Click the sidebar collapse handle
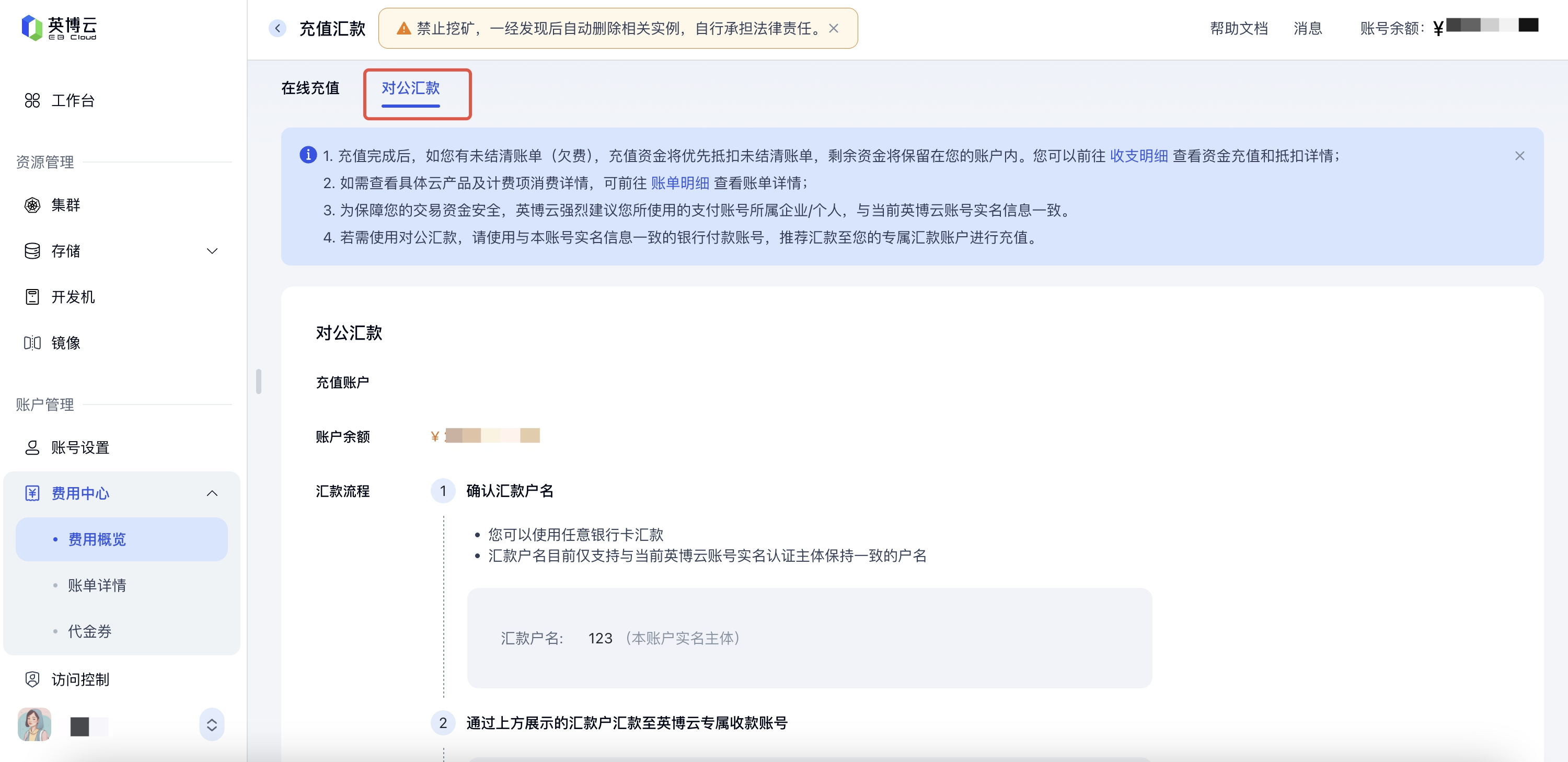The width and height of the screenshot is (1568, 762). [x=259, y=382]
